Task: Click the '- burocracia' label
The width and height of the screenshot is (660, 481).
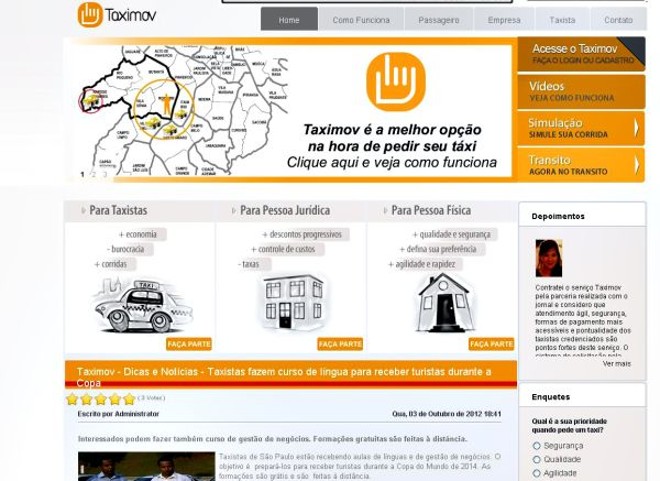Action: [128, 249]
